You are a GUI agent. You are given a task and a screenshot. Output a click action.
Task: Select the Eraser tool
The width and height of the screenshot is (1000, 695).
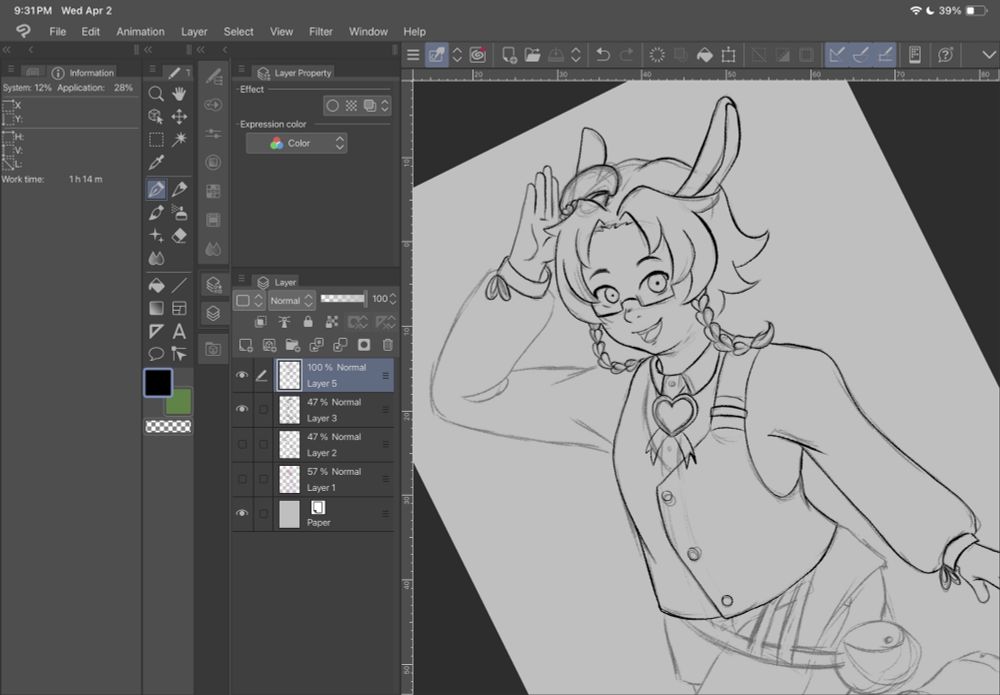point(179,235)
